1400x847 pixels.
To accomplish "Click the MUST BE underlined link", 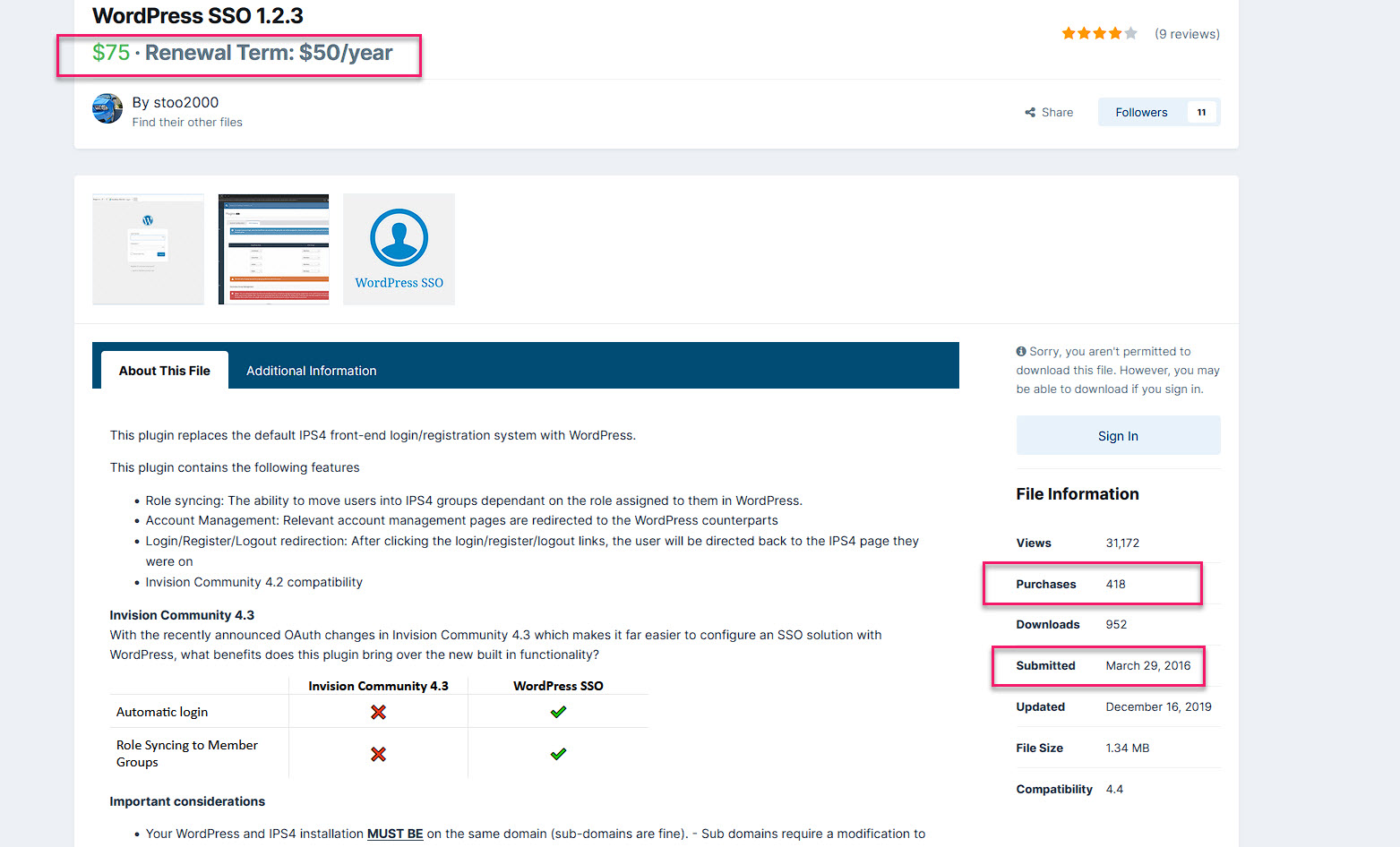I will pos(395,834).
